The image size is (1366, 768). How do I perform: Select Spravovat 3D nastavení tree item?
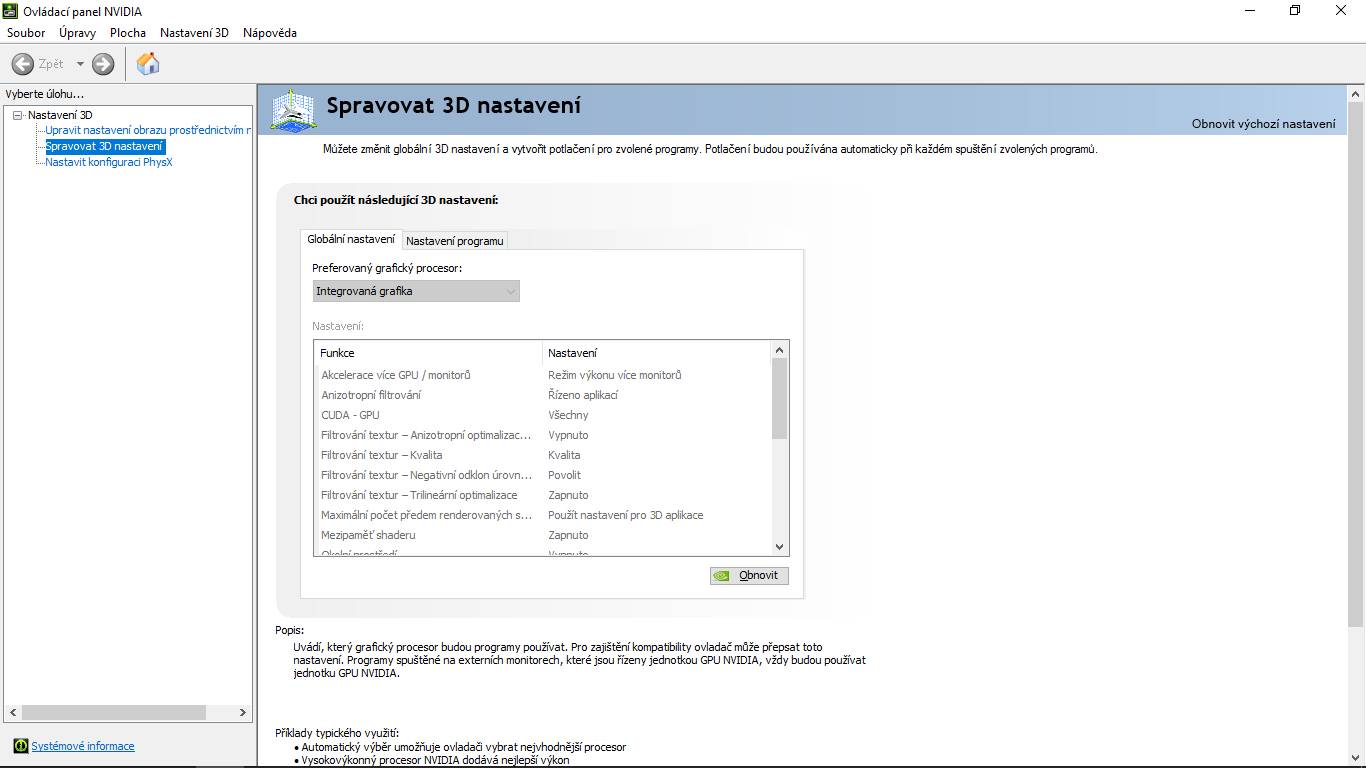coord(104,146)
